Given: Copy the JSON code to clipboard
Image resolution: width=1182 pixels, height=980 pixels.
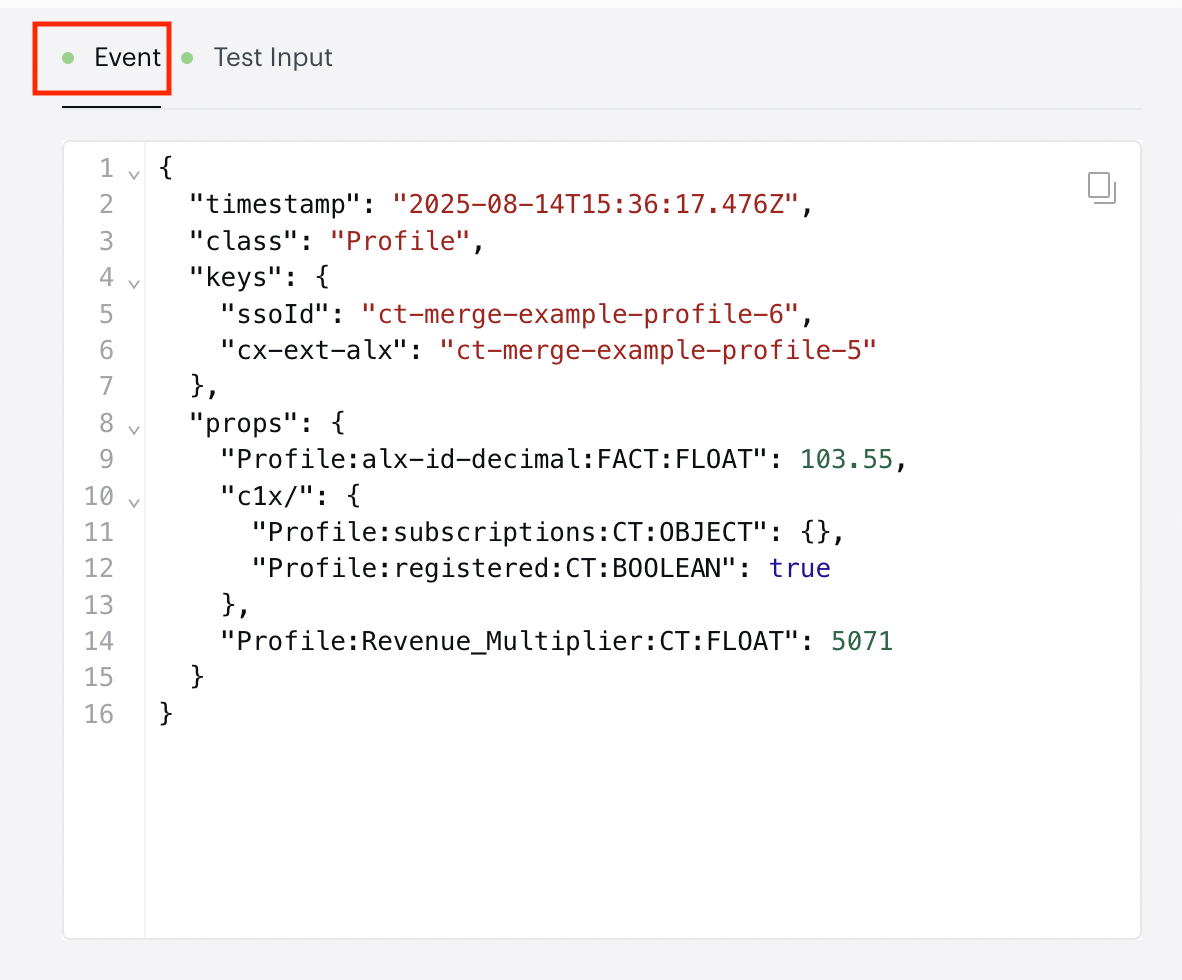Looking at the screenshot, I should click(1101, 188).
